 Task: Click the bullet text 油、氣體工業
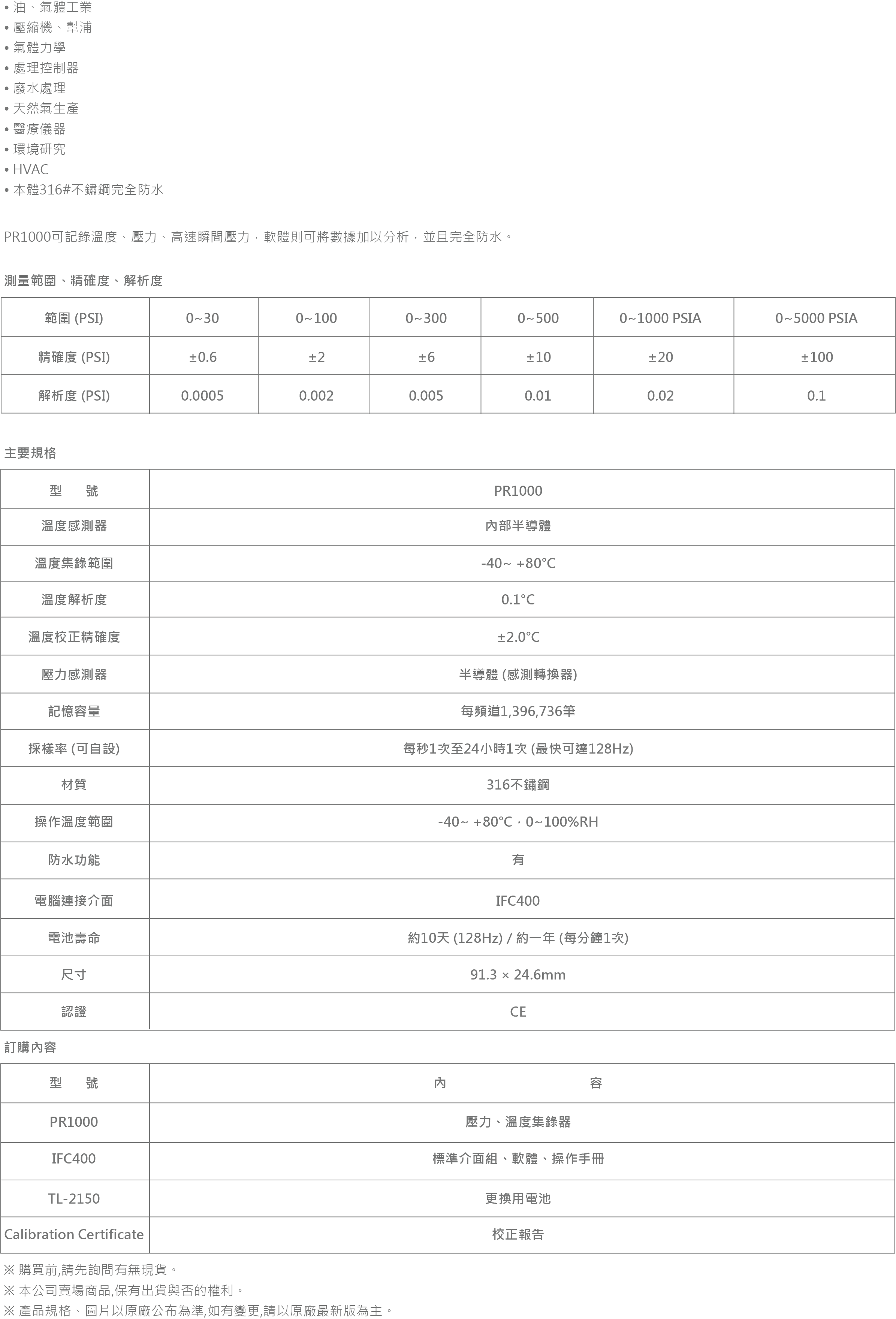[52, 7]
